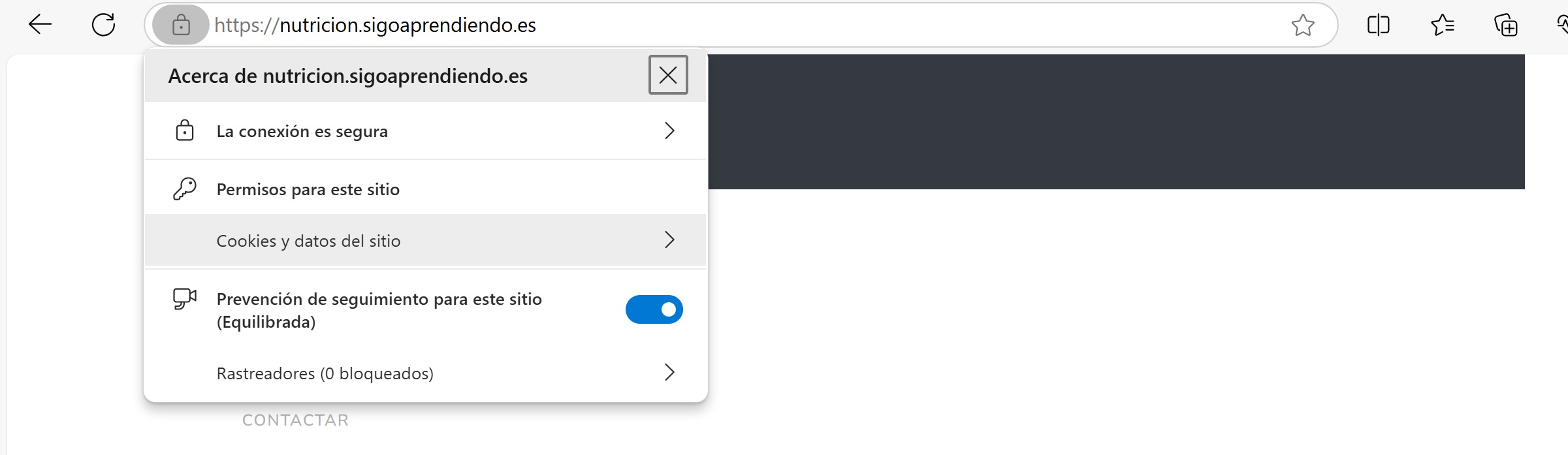This screenshot has height=455, width=1568.
Task: Select Cookies y datos del sitio entry
Action: pos(425,240)
